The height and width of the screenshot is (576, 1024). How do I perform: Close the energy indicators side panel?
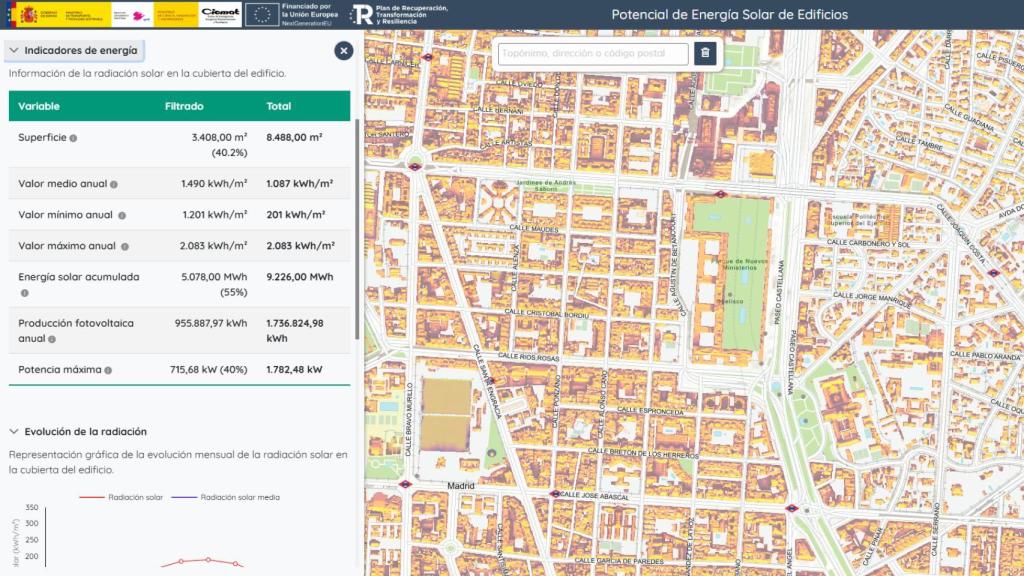(343, 51)
